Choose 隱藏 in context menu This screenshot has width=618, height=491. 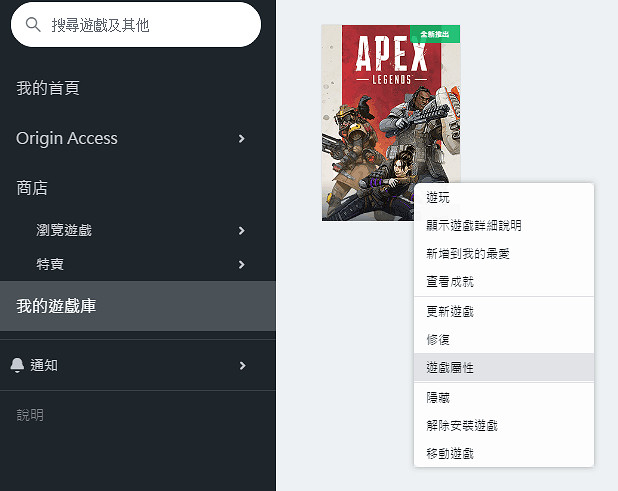pos(504,397)
